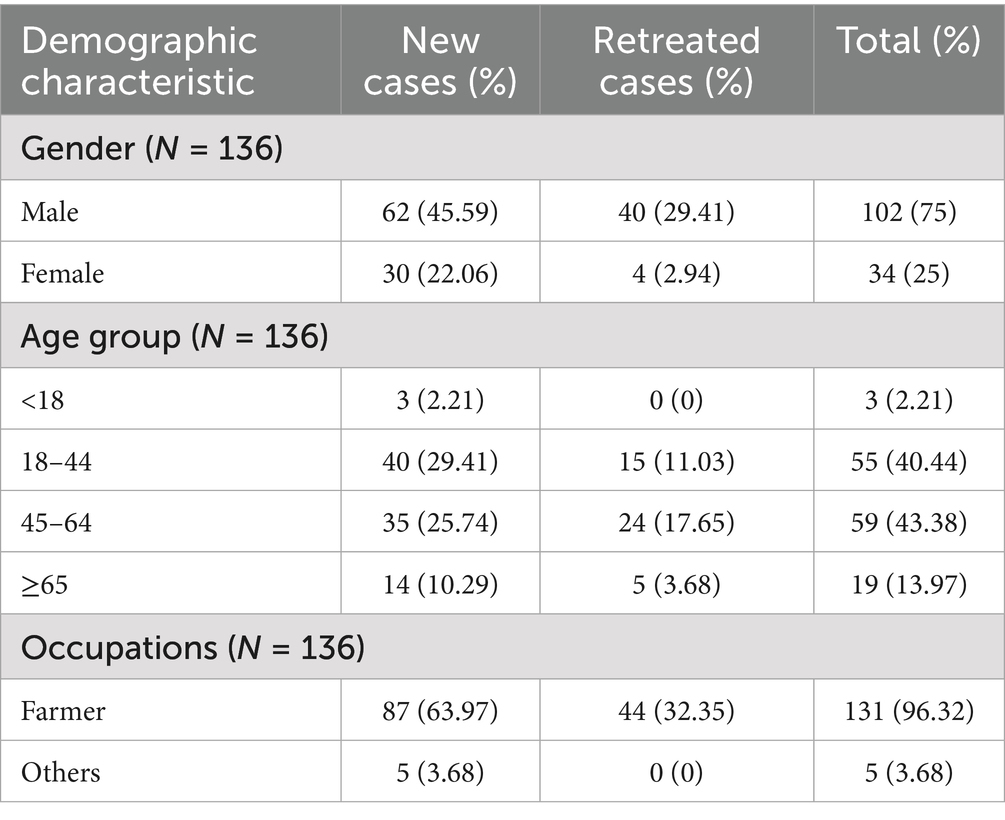Click the Male new cases value 62 (45.59)
Screen dimensions: 1005x820
[x=440, y=211]
